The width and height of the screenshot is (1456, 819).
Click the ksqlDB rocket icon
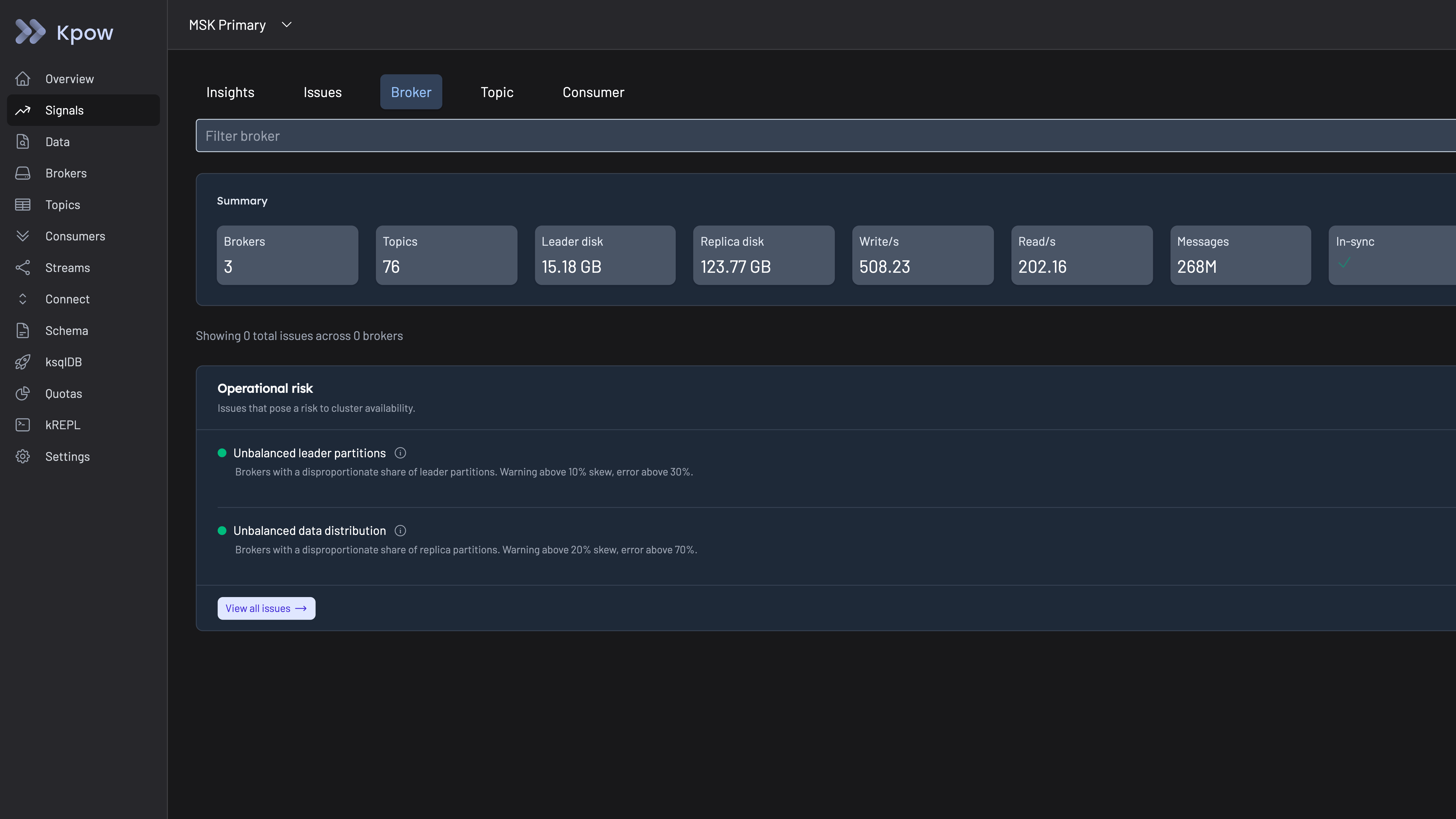pos(22,362)
